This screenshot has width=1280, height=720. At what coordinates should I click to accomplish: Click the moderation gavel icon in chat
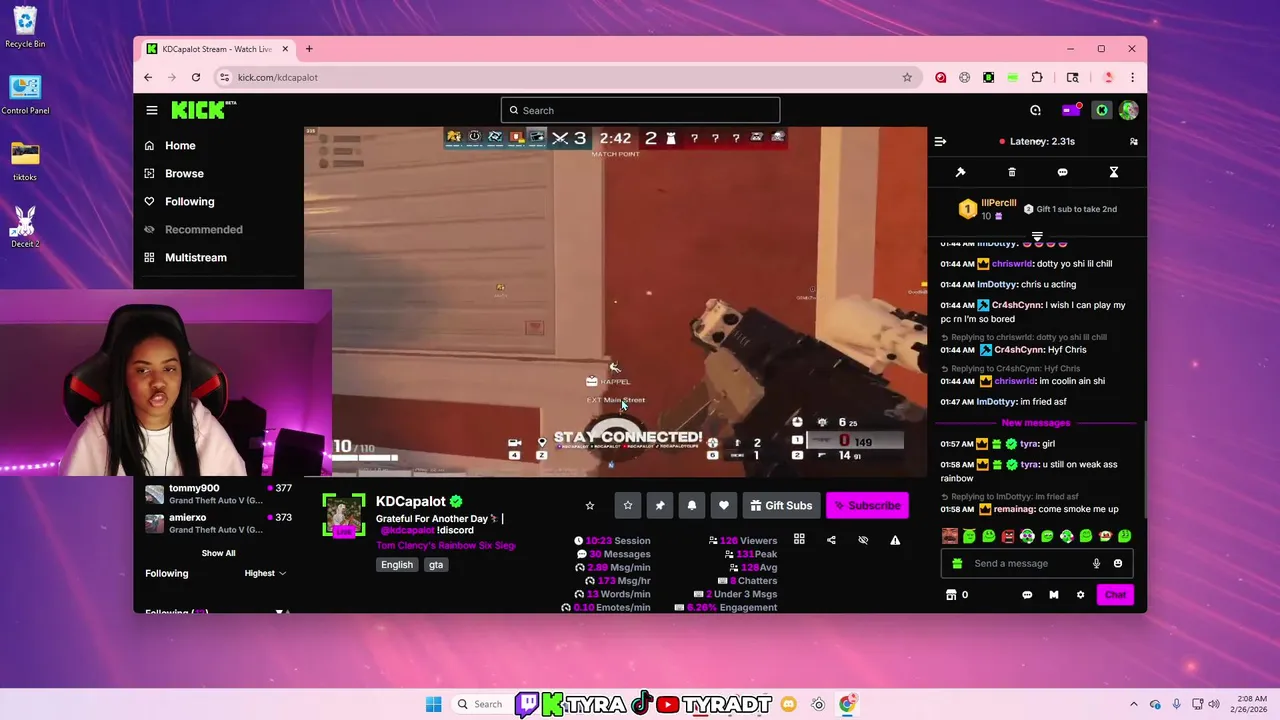click(960, 172)
